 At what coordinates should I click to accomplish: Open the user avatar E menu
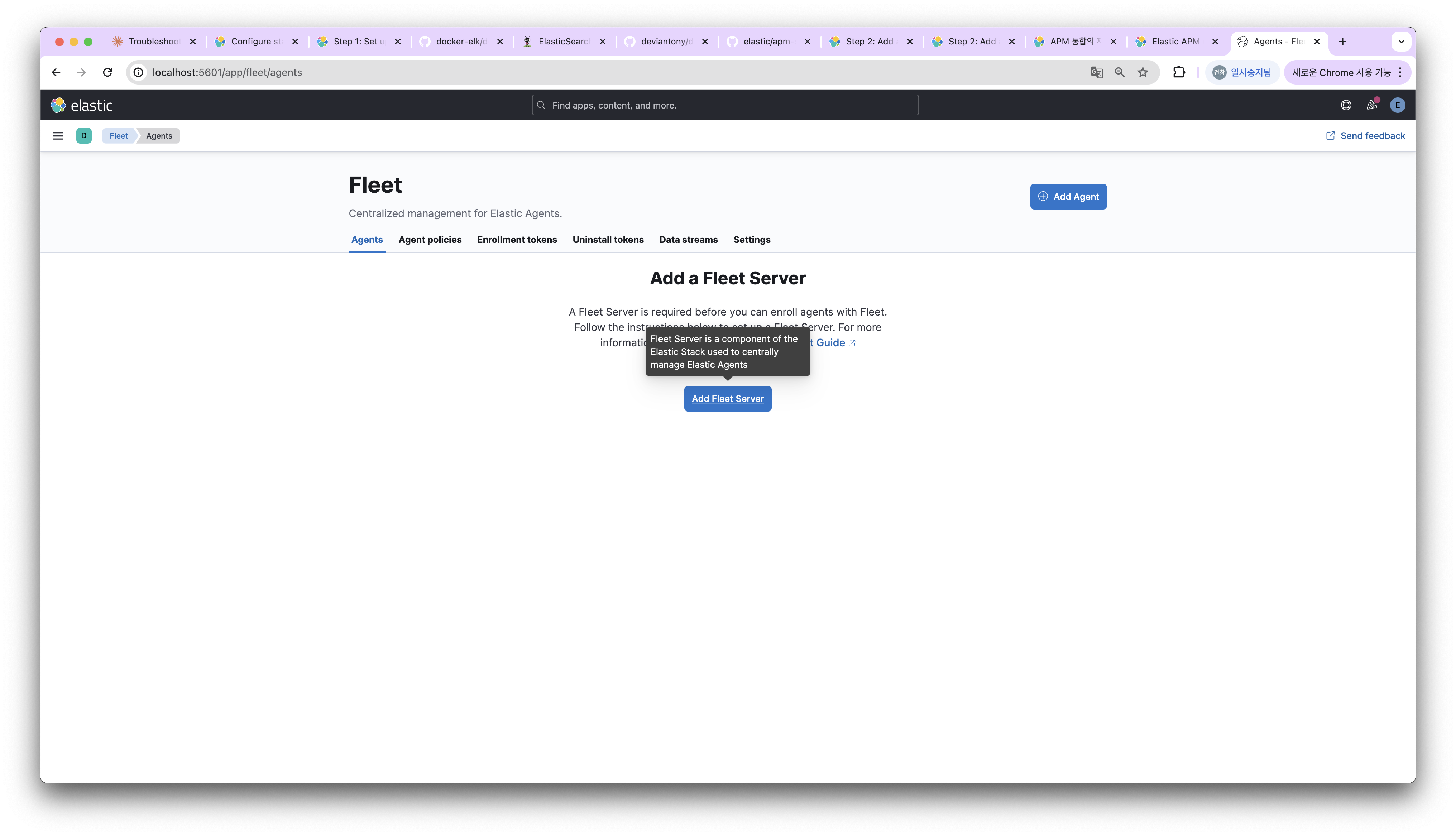click(1398, 105)
